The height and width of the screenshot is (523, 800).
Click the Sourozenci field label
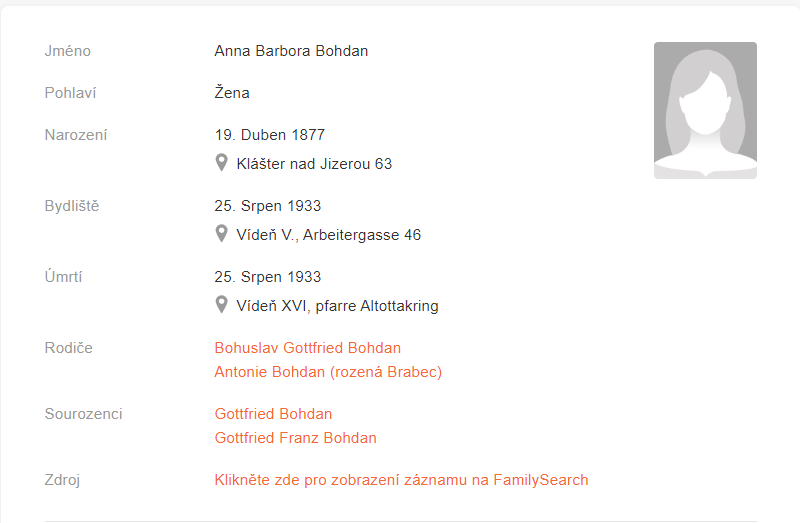pyautogui.click(x=84, y=414)
